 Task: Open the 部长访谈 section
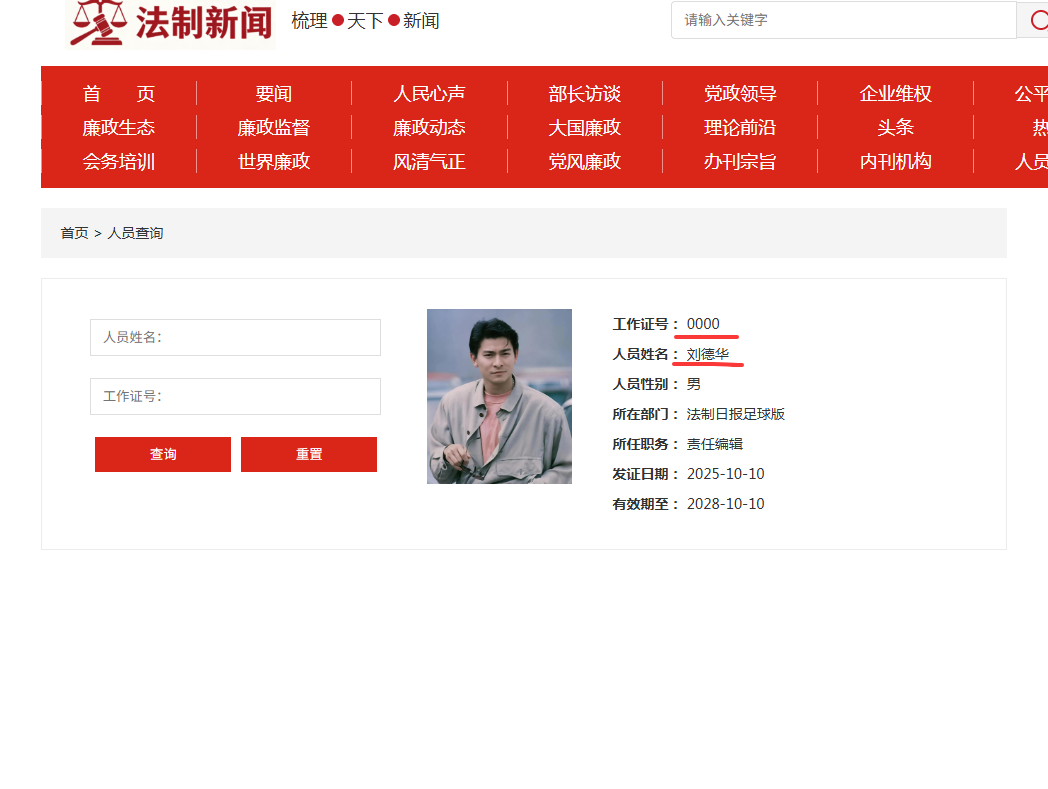[583, 93]
